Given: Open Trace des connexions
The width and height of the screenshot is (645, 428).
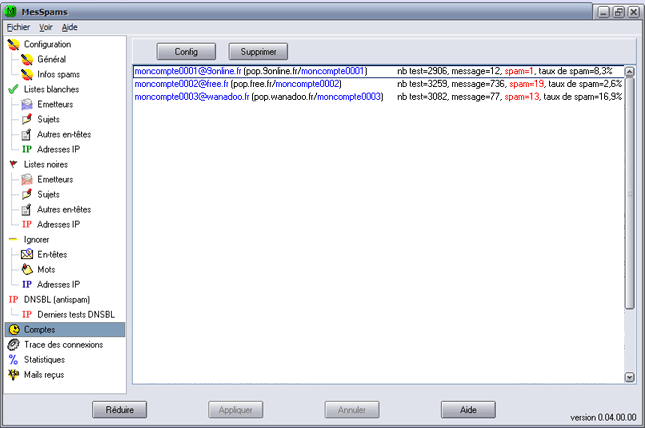Looking at the screenshot, I should pyautogui.click(x=62, y=345).
